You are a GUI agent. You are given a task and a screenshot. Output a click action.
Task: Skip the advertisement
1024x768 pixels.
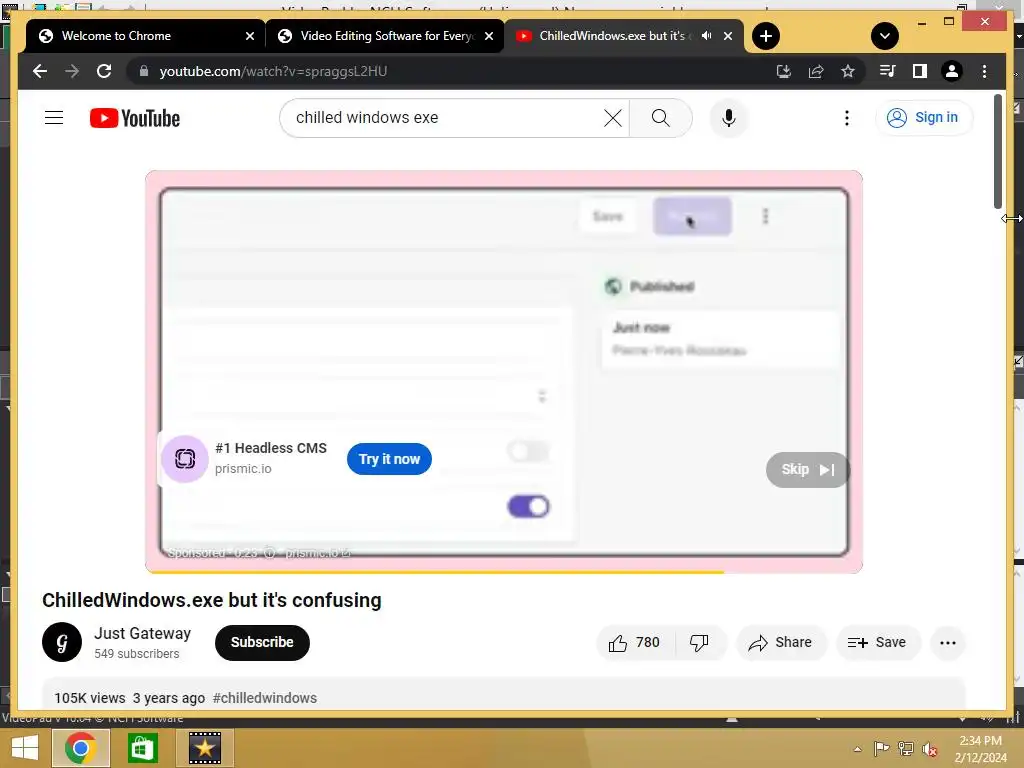click(807, 470)
